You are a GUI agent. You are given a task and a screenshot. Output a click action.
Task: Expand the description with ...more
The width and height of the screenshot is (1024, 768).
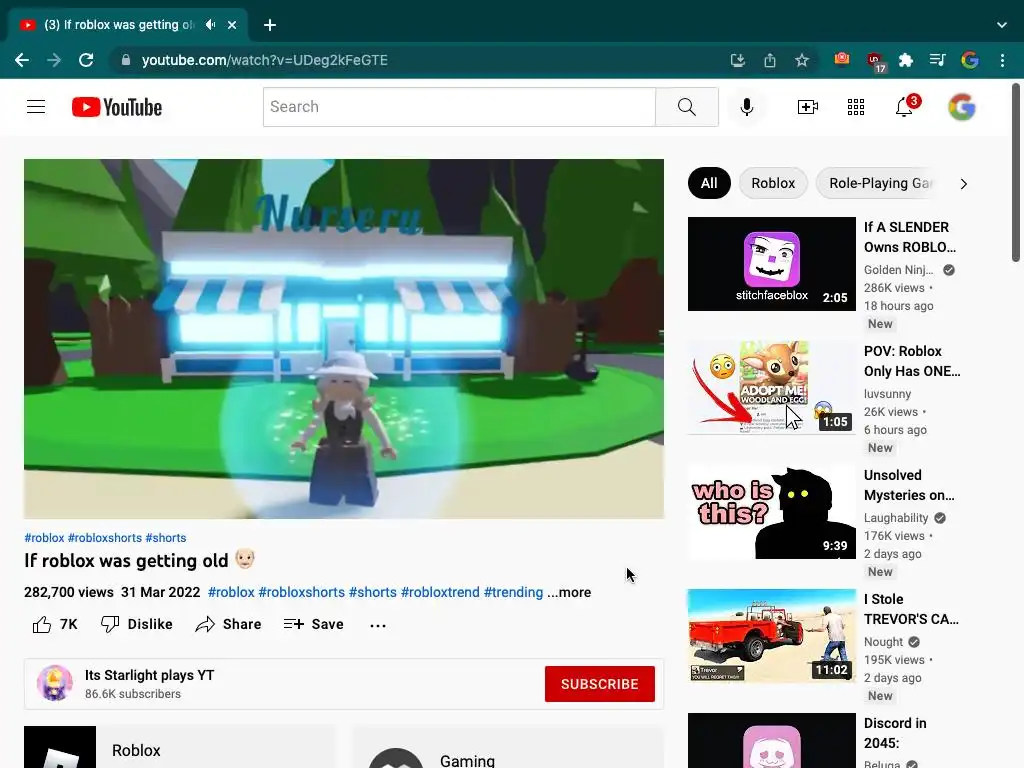pyautogui.click(x=569, y=592)
